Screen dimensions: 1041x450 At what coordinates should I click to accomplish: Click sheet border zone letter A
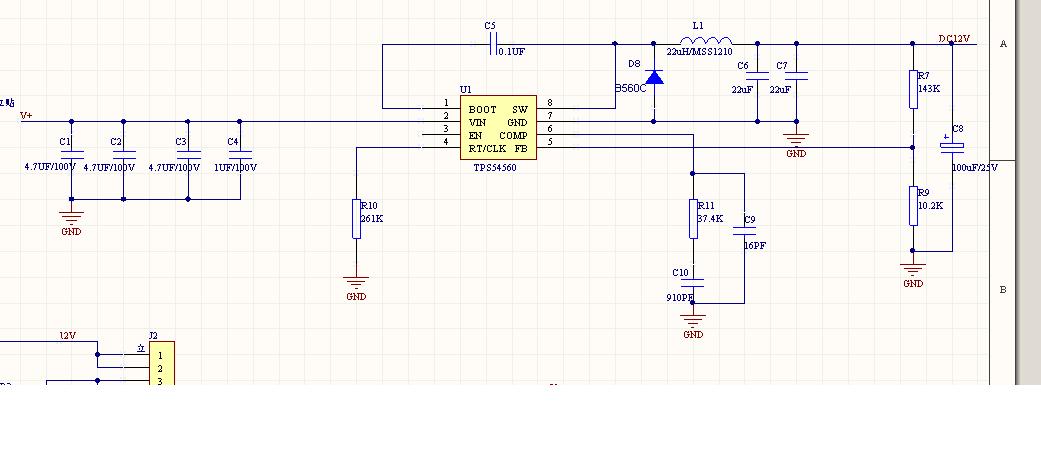(1003, 44)
